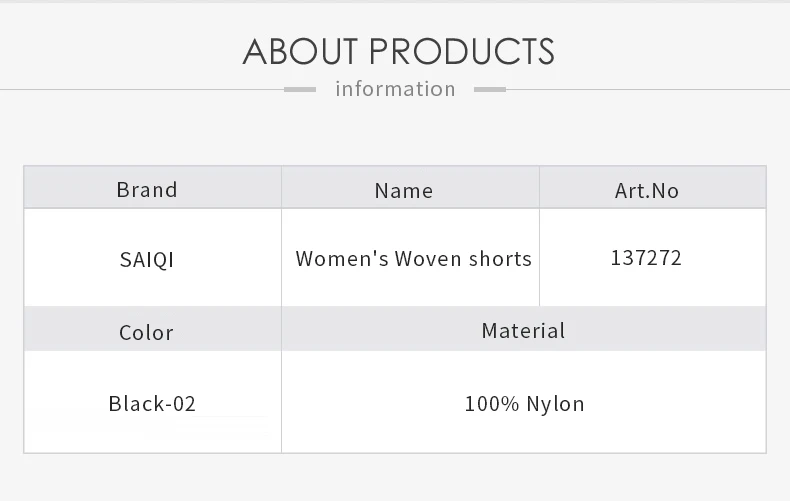Click the word shorts in product name
790x501 pixels.
click(500, 259)
